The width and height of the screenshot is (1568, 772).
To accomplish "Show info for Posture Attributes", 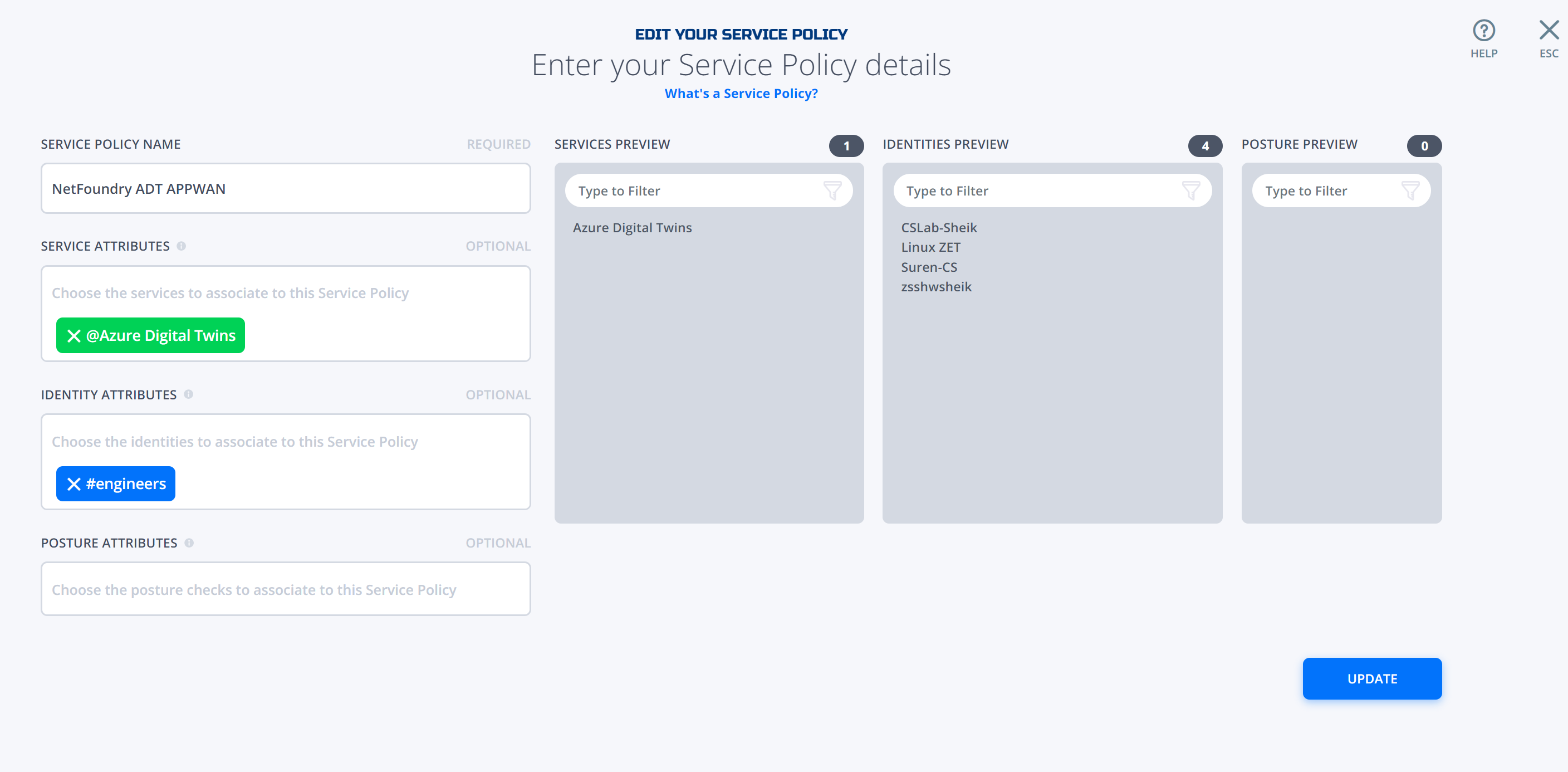I will pyautogui.click(x=189, y=543).
